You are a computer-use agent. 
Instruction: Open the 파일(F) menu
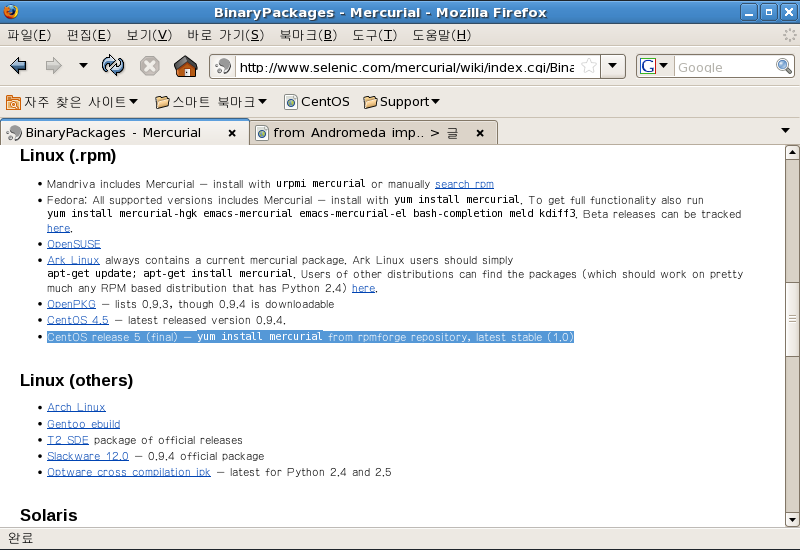coord(29,35)
